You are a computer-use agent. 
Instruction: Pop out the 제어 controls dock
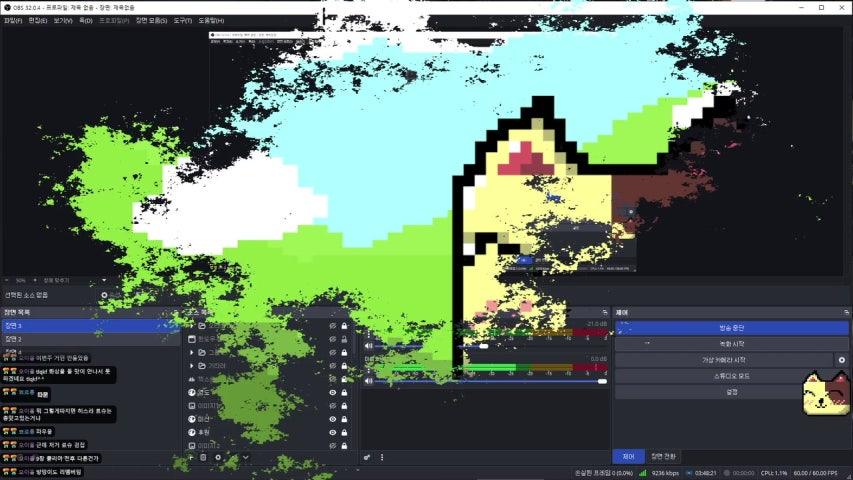[846, 312]
